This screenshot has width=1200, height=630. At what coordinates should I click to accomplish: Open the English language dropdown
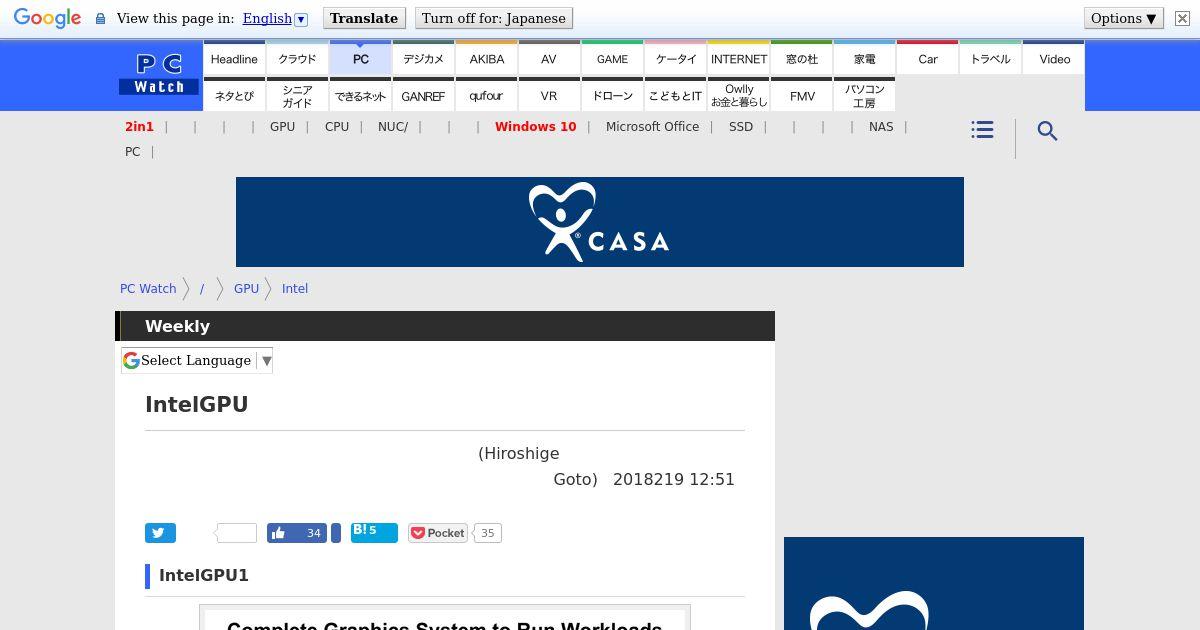275,18
